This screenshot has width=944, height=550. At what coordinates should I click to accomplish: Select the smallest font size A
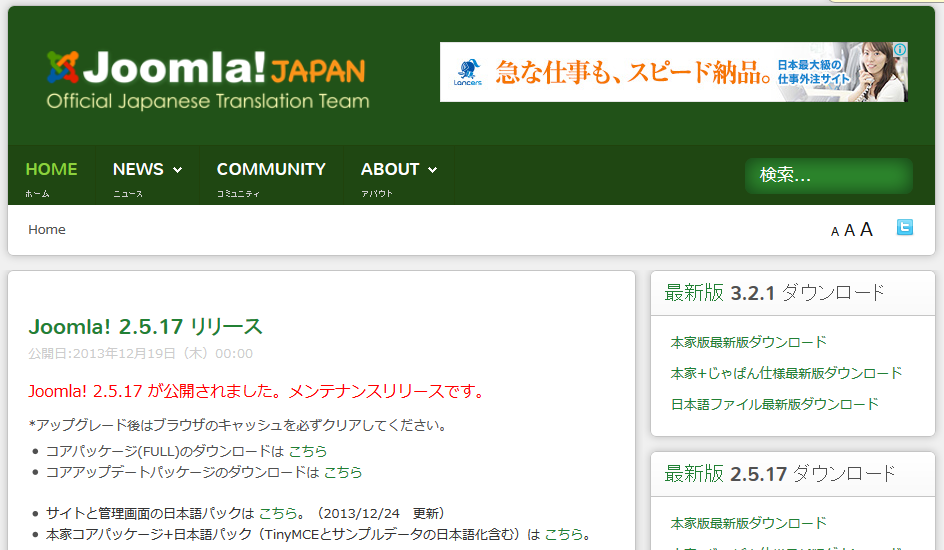pyautogui.click(x=834, y=232)
